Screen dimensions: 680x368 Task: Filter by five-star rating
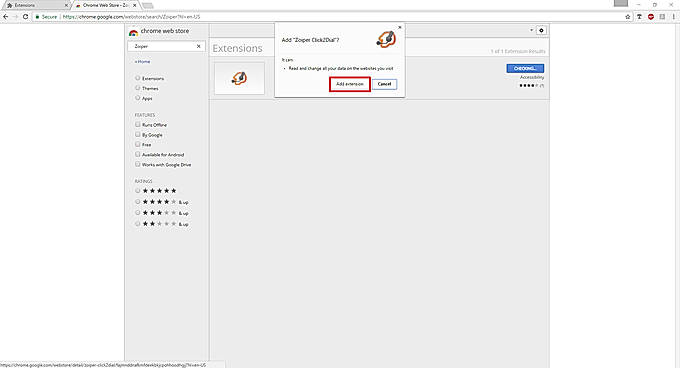[x=137, y=191]
